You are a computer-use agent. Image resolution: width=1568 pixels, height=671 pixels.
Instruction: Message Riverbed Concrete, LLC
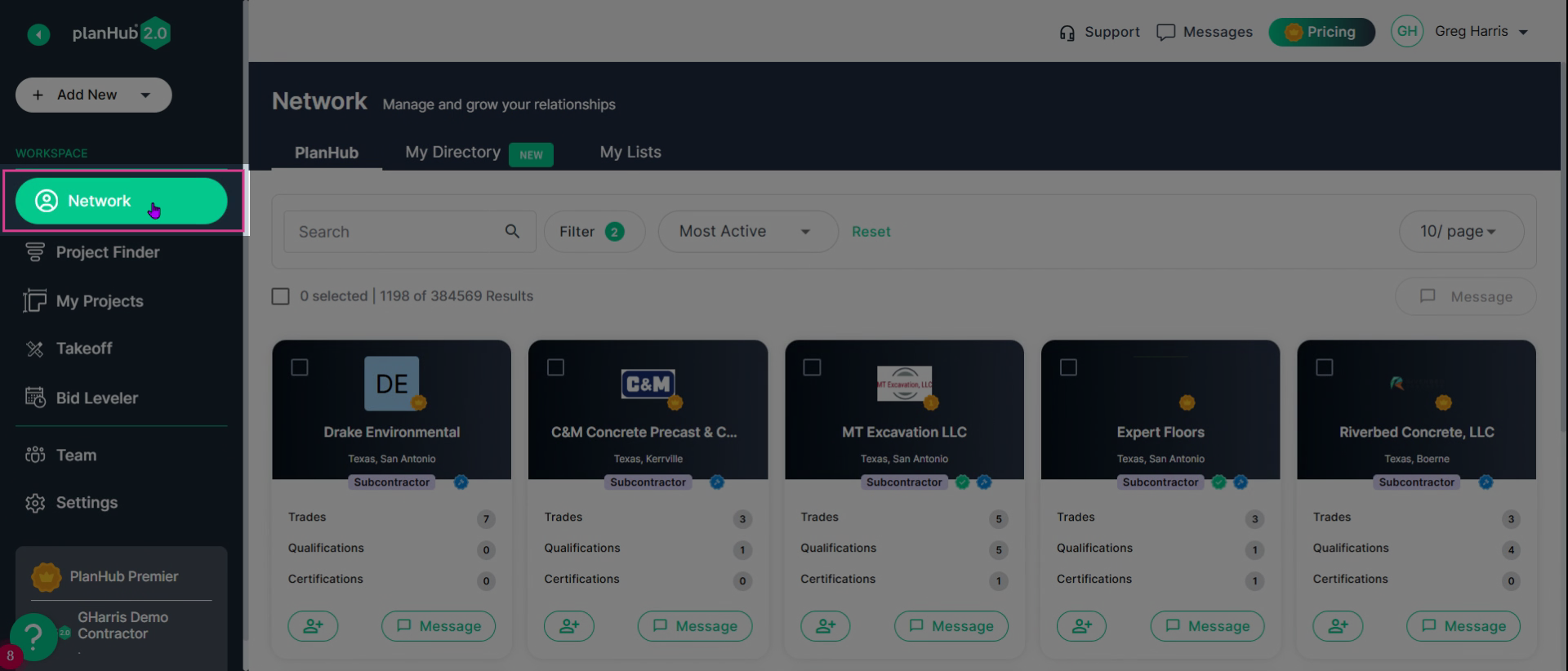coord(1463,626)
